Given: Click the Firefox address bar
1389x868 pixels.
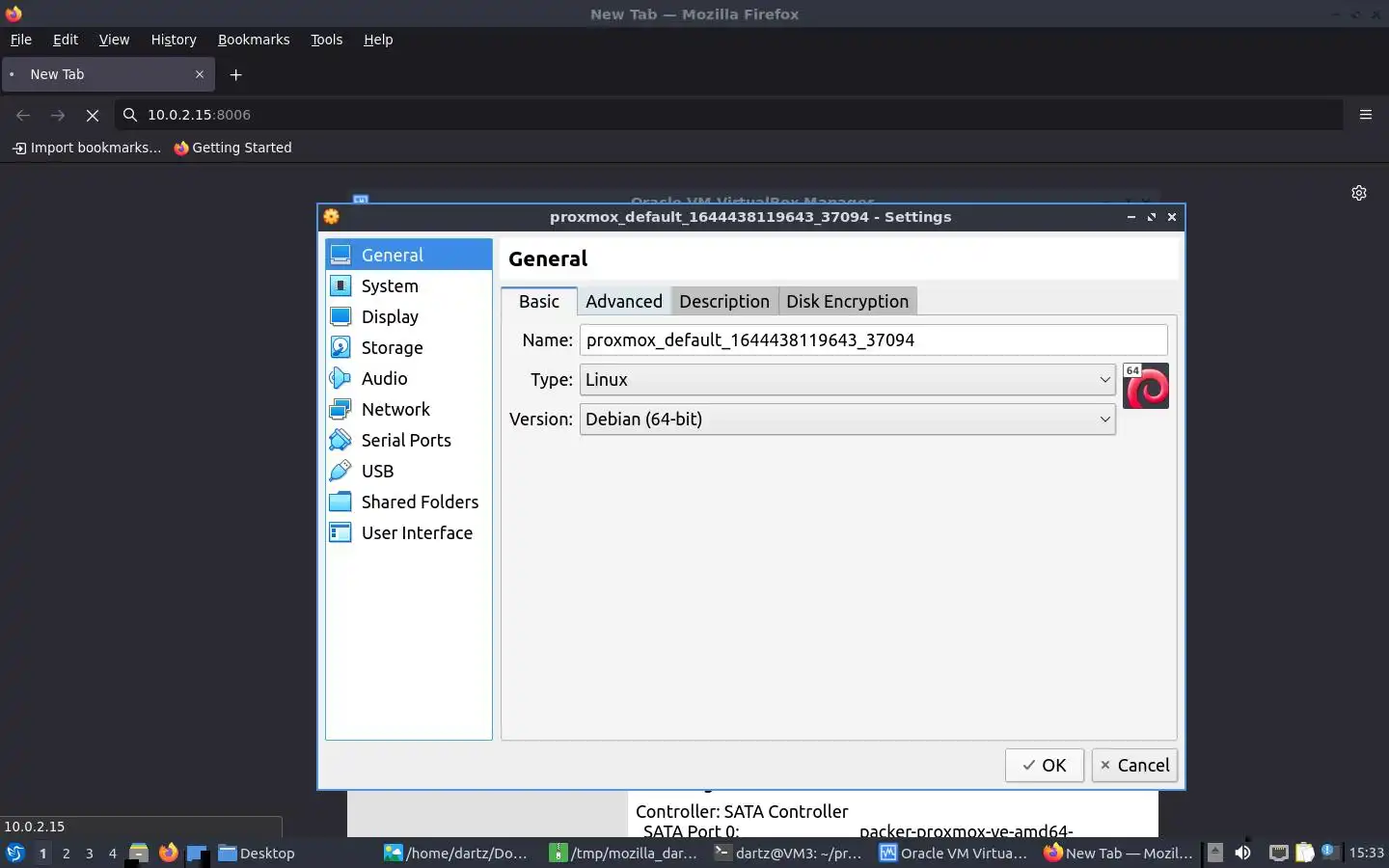Looking at the screenshot, I should (x=728, y=115).
